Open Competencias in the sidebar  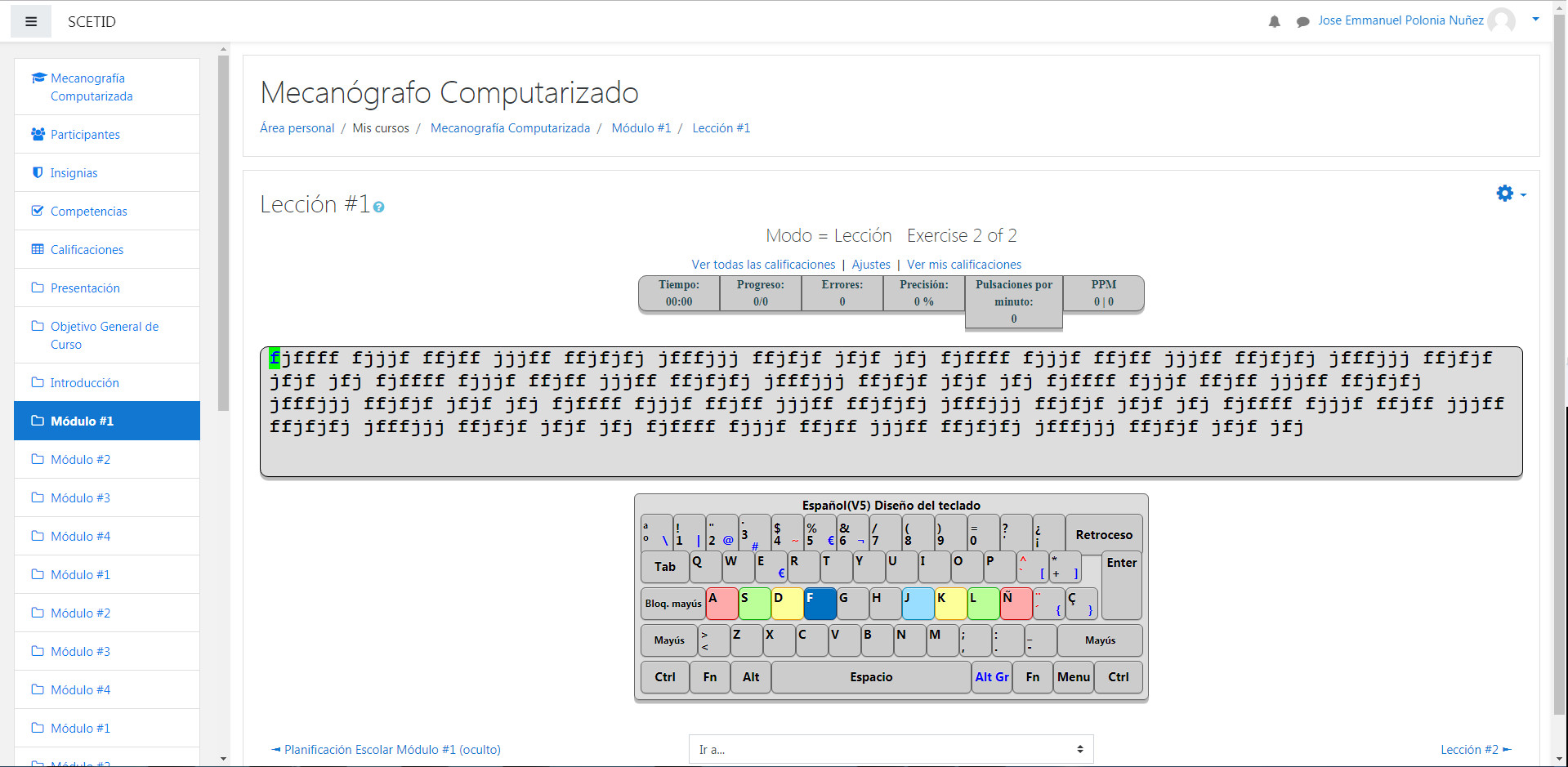(88, 212)
